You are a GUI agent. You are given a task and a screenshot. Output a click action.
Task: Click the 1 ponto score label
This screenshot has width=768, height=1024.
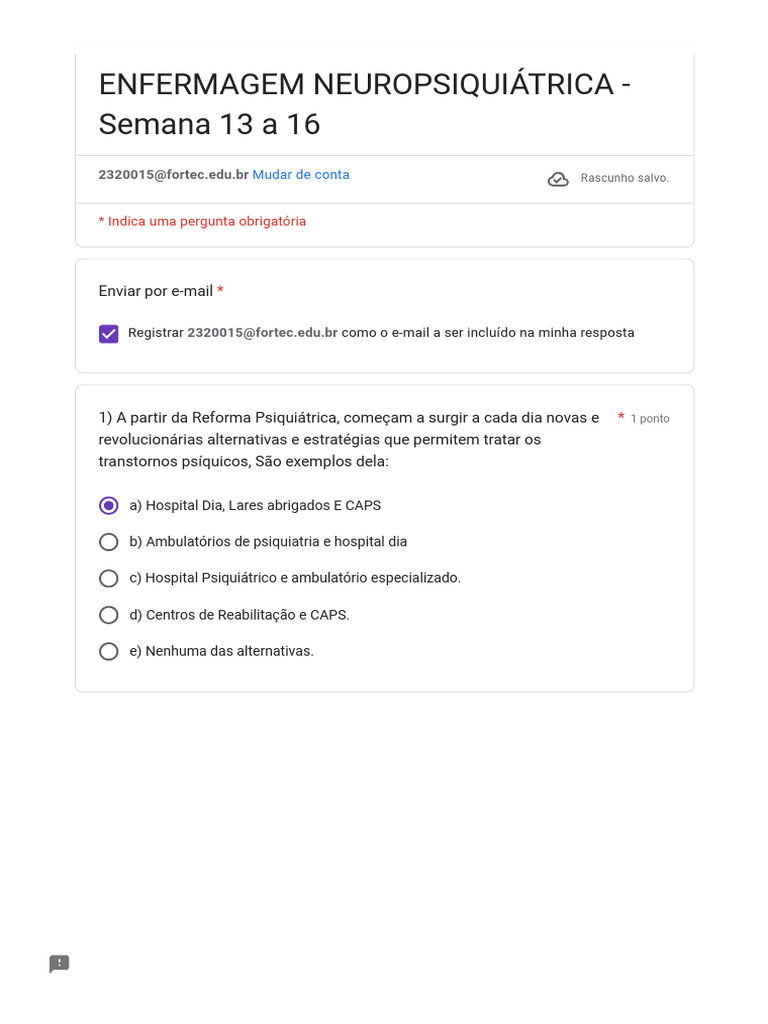650,419
